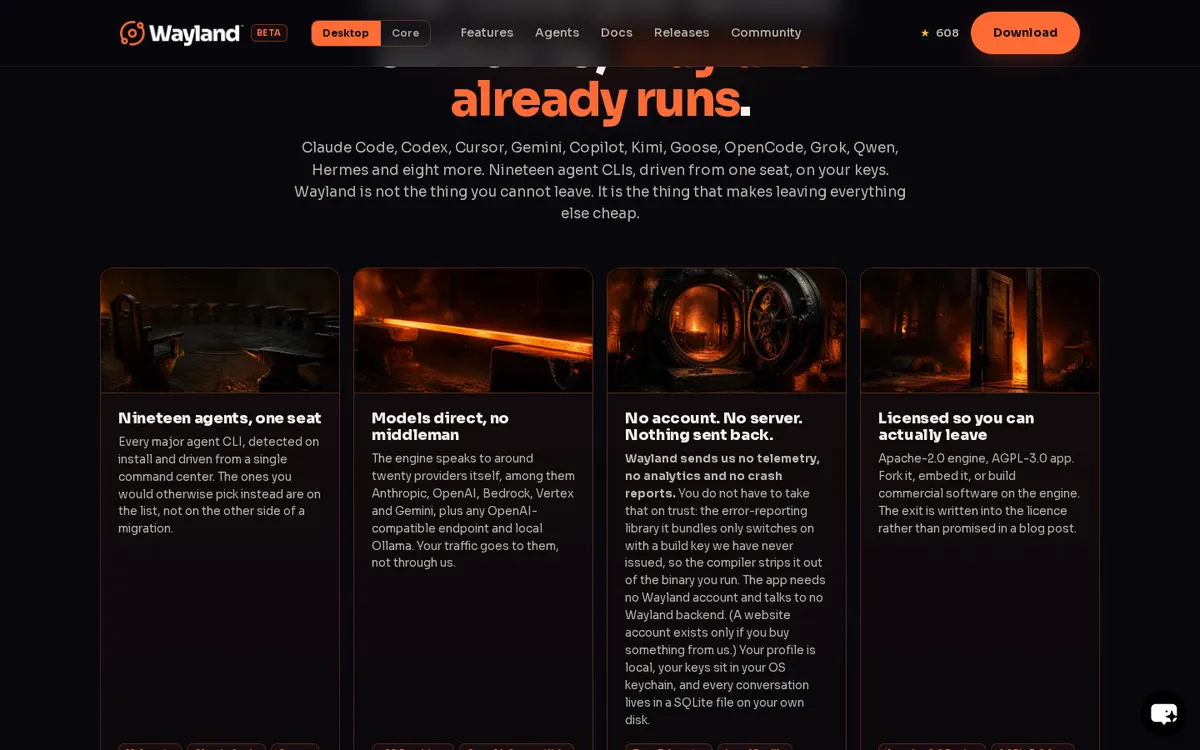The image size is (1200, 750).
Task: Click the burning doorway card image
Action: click(980, 330)
